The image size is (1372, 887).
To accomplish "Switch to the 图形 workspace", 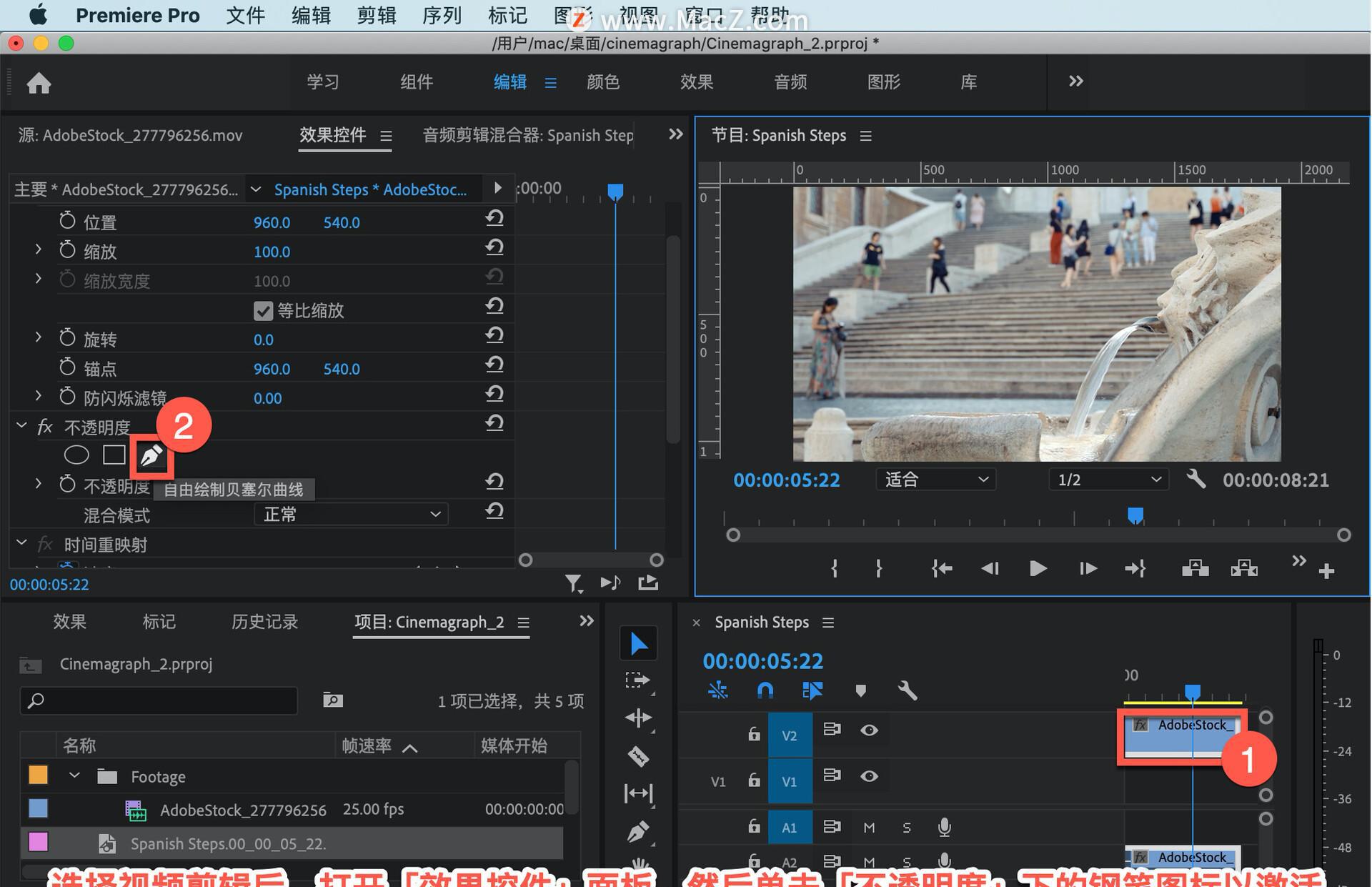I will [883, 82].
